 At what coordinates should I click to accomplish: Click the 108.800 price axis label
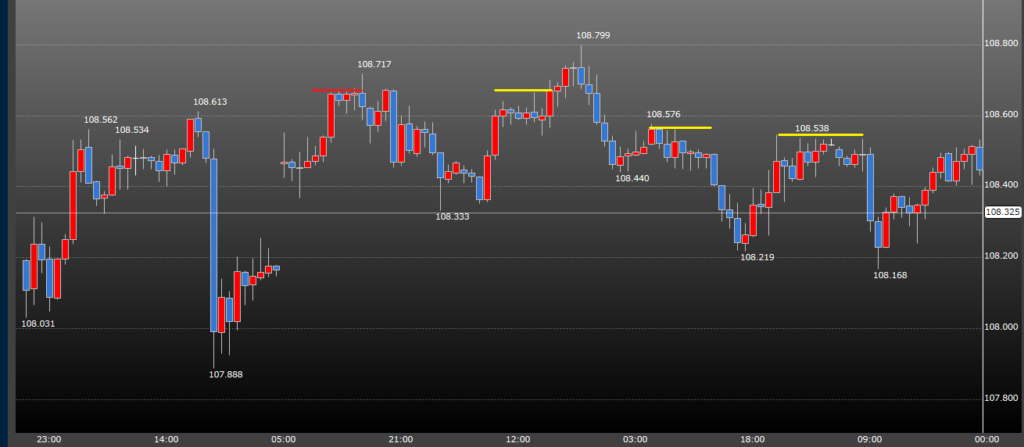tap(1001, 44)
